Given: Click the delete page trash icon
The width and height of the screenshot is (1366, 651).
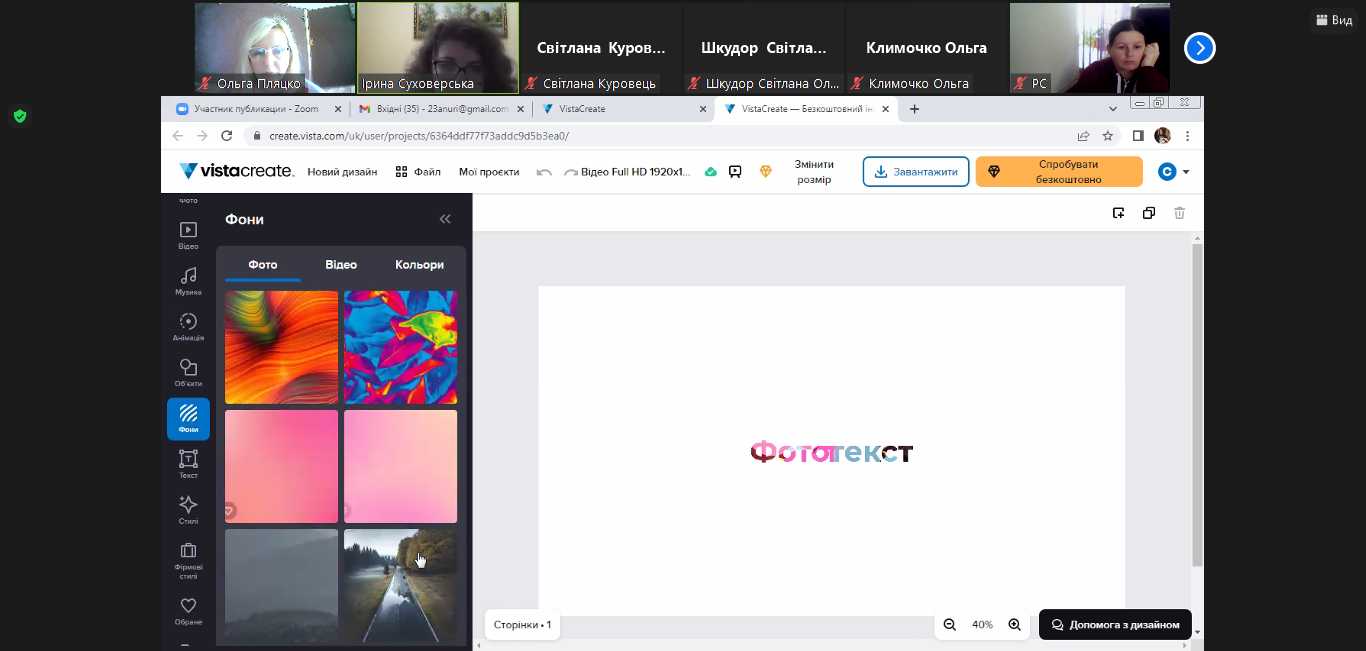Looking at the screenshot, I should 1179,213.
